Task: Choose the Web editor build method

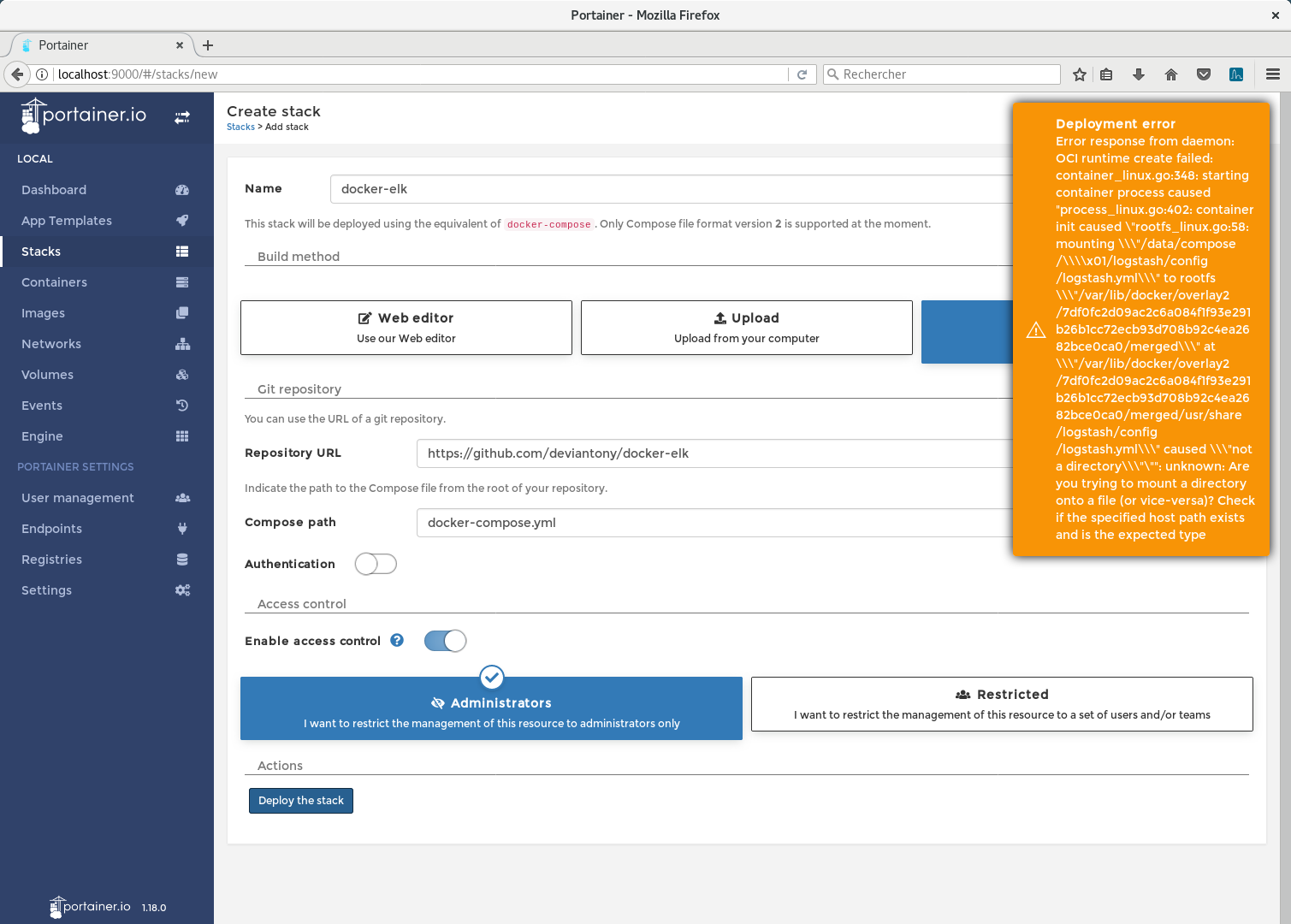Action: click(x=406, y=327)
